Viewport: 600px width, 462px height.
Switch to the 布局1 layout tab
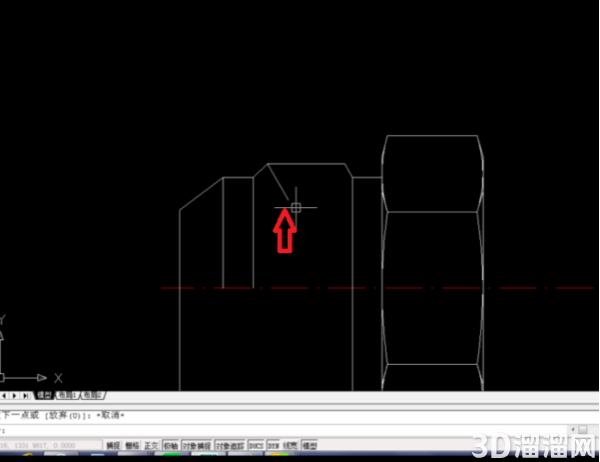67,395
